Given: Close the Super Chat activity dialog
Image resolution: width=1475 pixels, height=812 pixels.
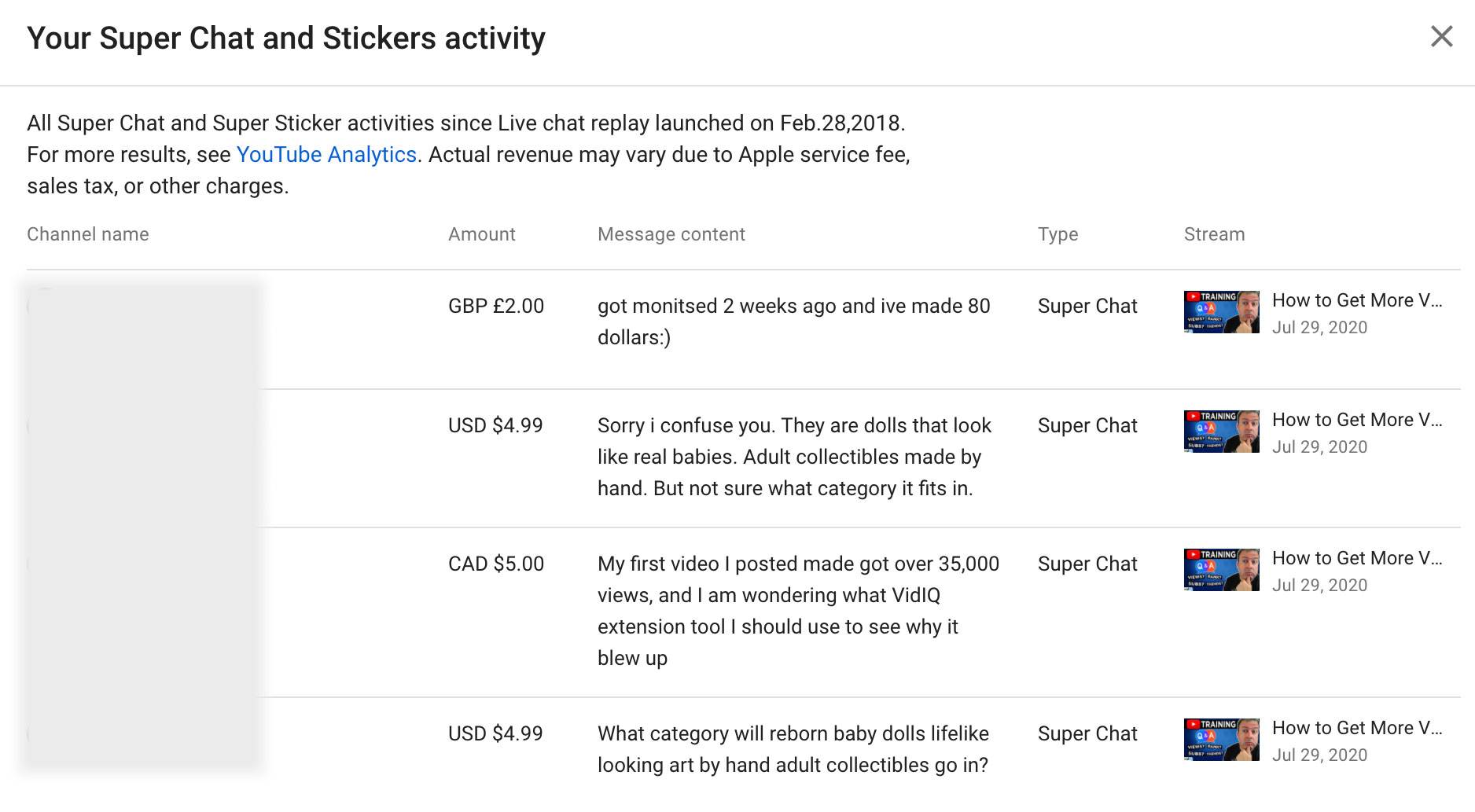Looking at the screenshot, I should click(1441, 36).
